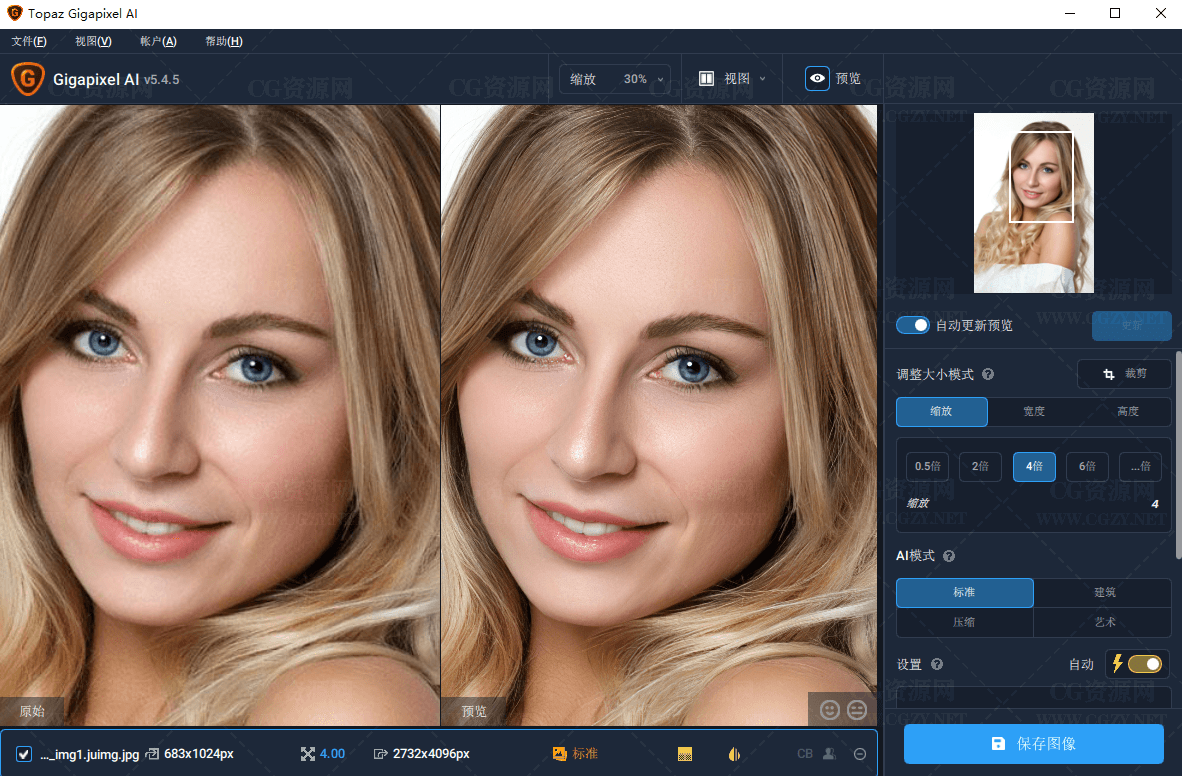Click the 保存图像 save button

1033,744
